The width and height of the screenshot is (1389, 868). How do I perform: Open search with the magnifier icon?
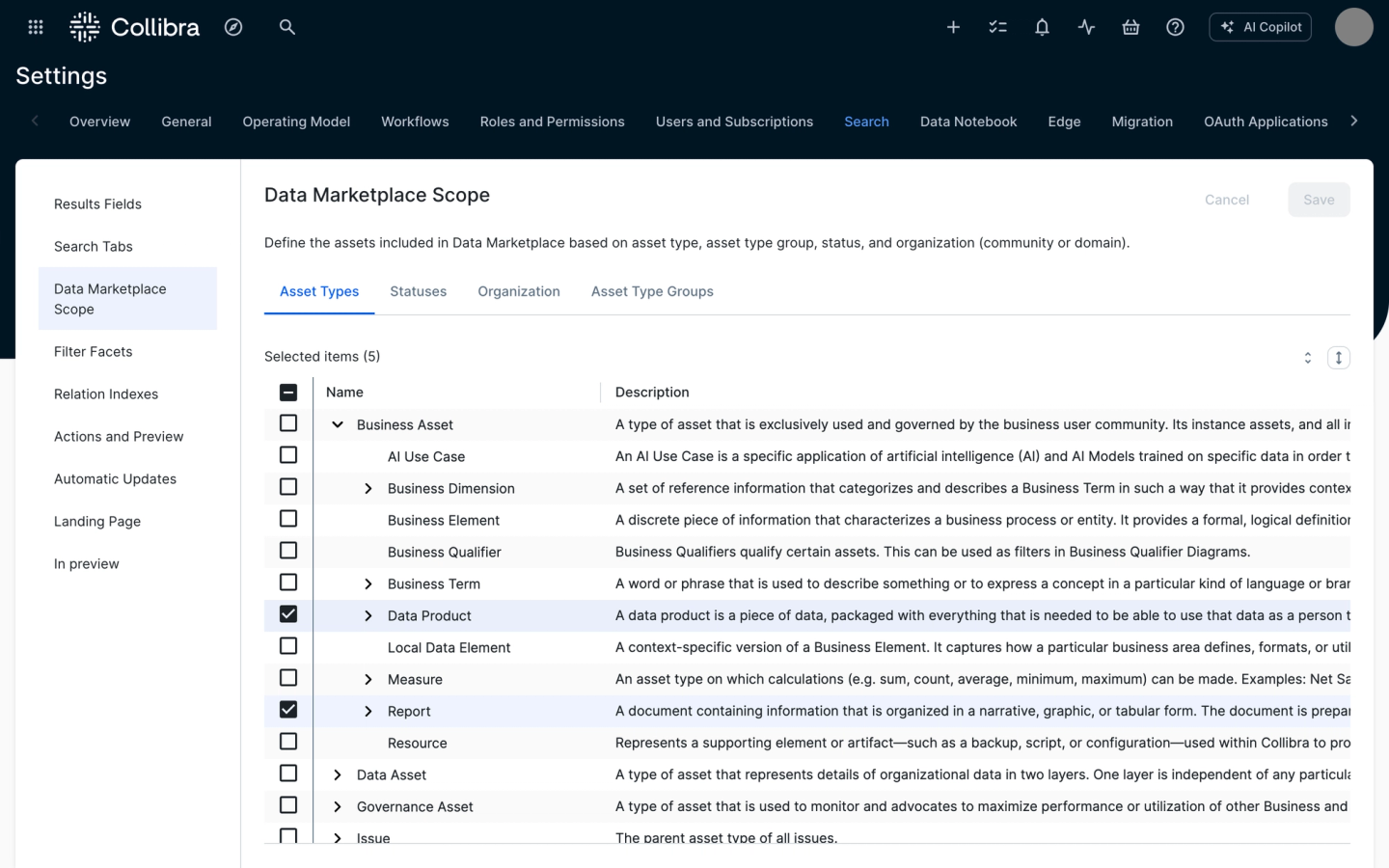coord(287,27)
